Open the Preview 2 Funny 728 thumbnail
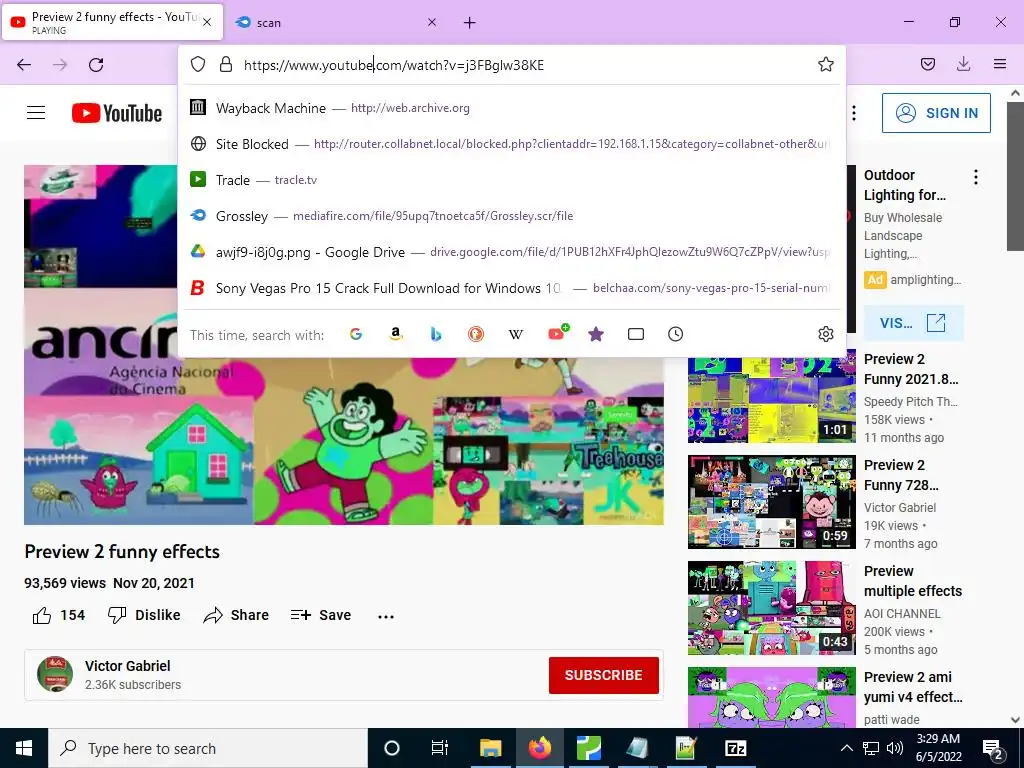This screenshot has width=1024, height=768. [x=772, y=502]
